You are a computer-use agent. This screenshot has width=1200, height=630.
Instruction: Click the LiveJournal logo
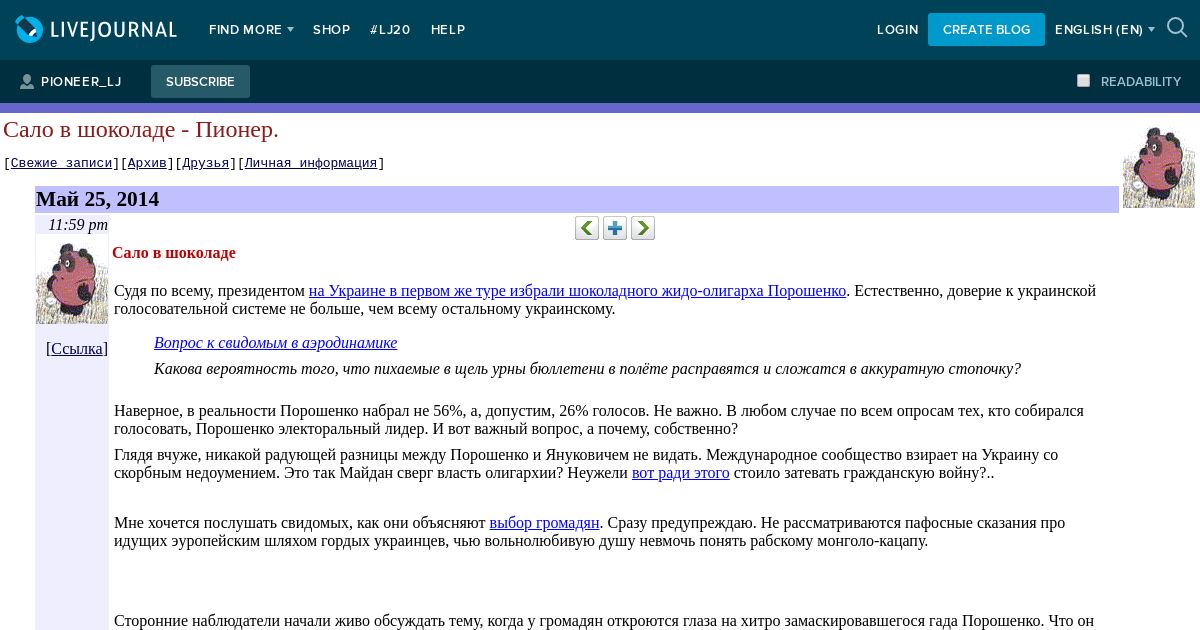click(96, 30)
